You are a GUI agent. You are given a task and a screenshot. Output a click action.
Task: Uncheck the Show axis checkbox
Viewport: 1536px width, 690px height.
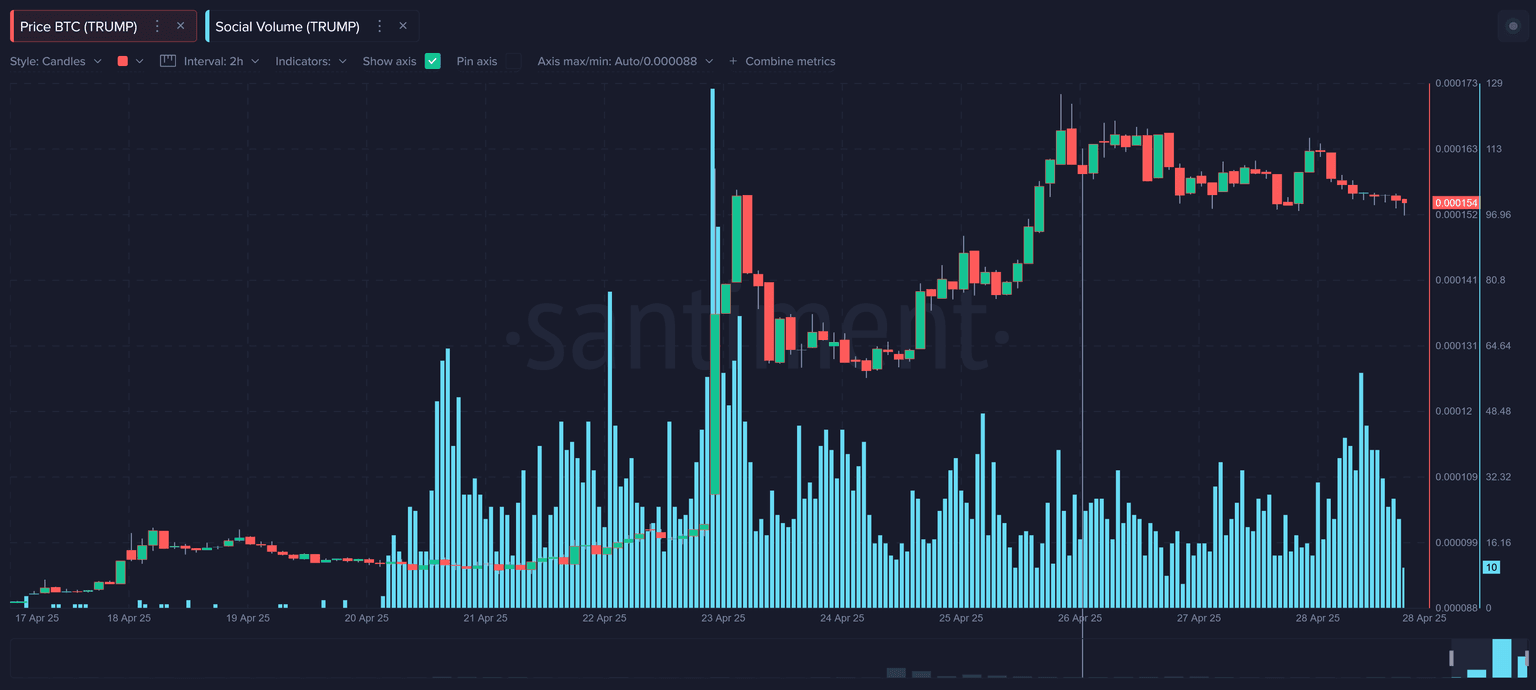[432, 61]
